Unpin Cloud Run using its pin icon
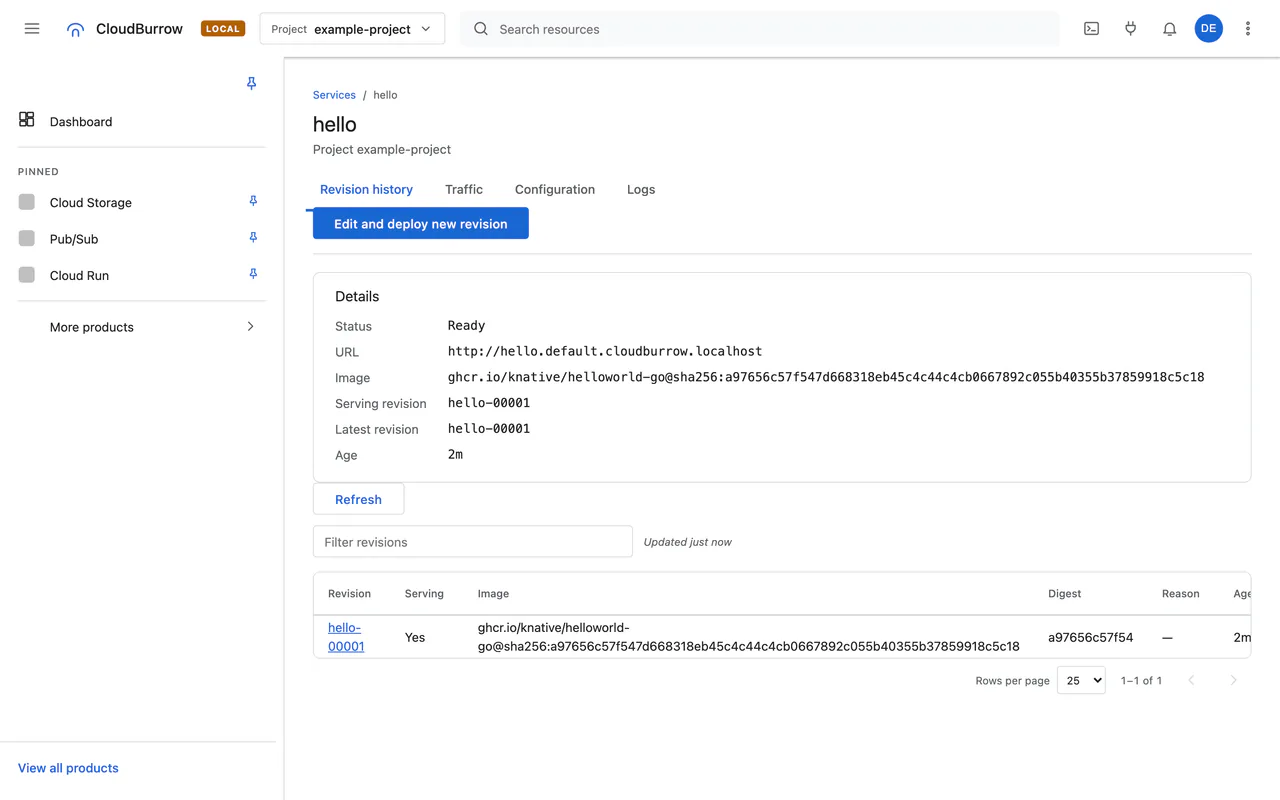The height and width of the screenshot is (800, 1280). [x=253, y=274]
